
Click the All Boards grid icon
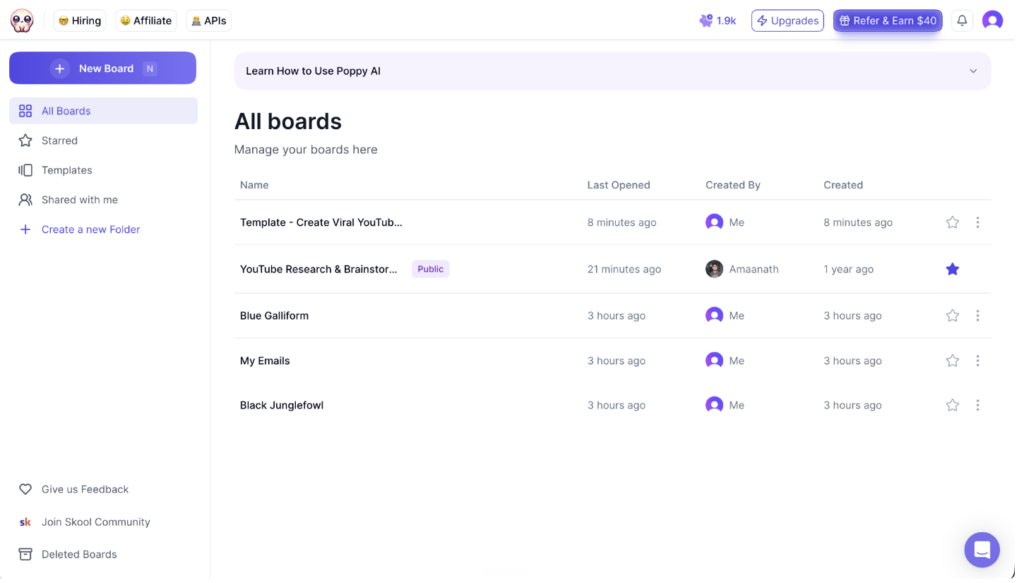pyautogui.click(x=25, y=111)
